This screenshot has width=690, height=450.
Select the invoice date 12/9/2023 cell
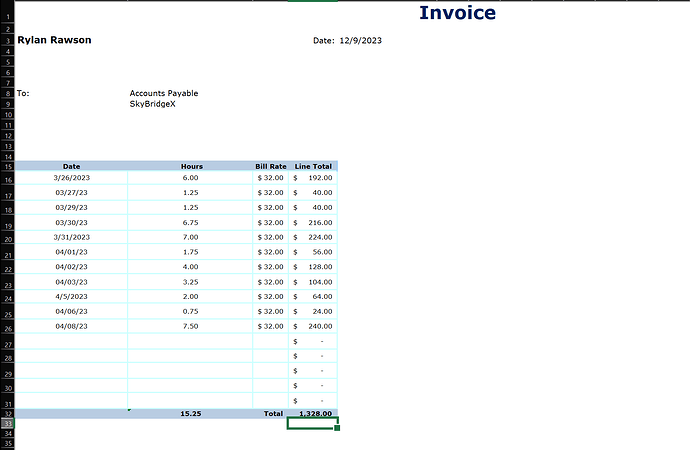pyautogui.click(x=360, y=41)
